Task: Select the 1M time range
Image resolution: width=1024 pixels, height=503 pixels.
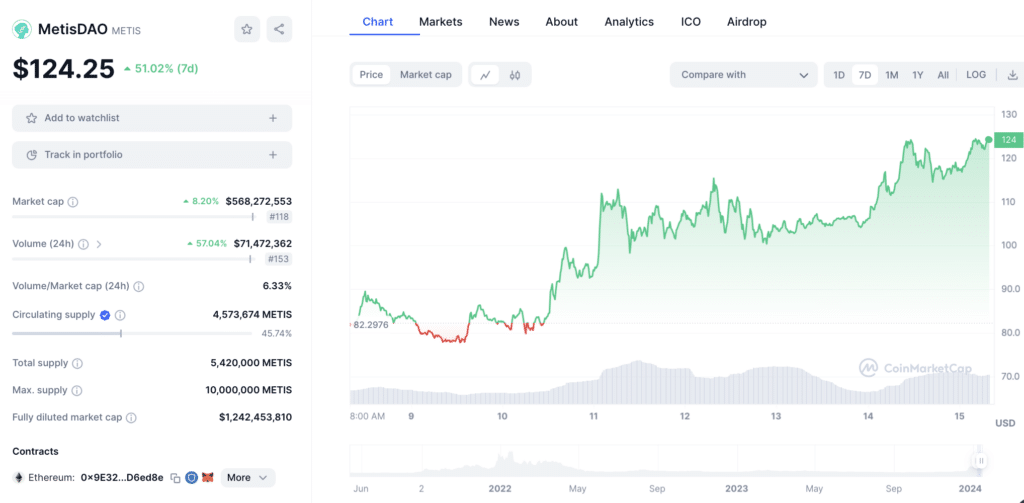Action: point(891,75)
